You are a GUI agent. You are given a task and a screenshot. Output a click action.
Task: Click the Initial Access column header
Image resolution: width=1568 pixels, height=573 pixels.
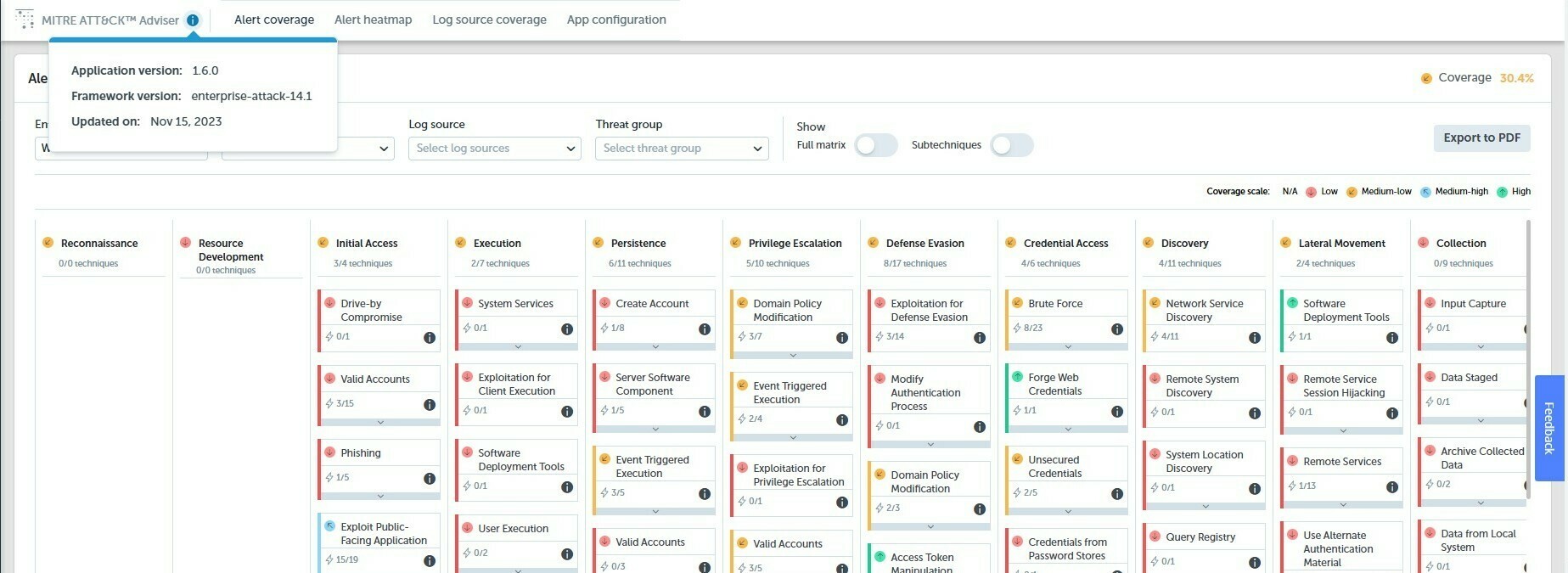click(x=367, y=244)
